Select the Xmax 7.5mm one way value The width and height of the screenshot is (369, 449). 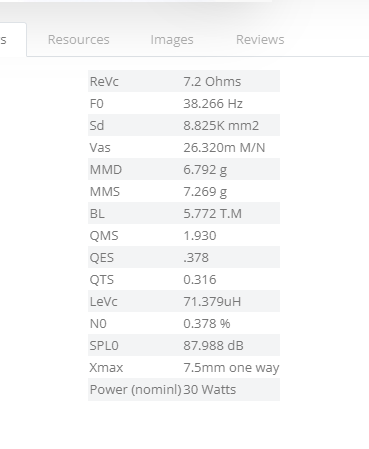pyautogui.click(x=231, y=368)
